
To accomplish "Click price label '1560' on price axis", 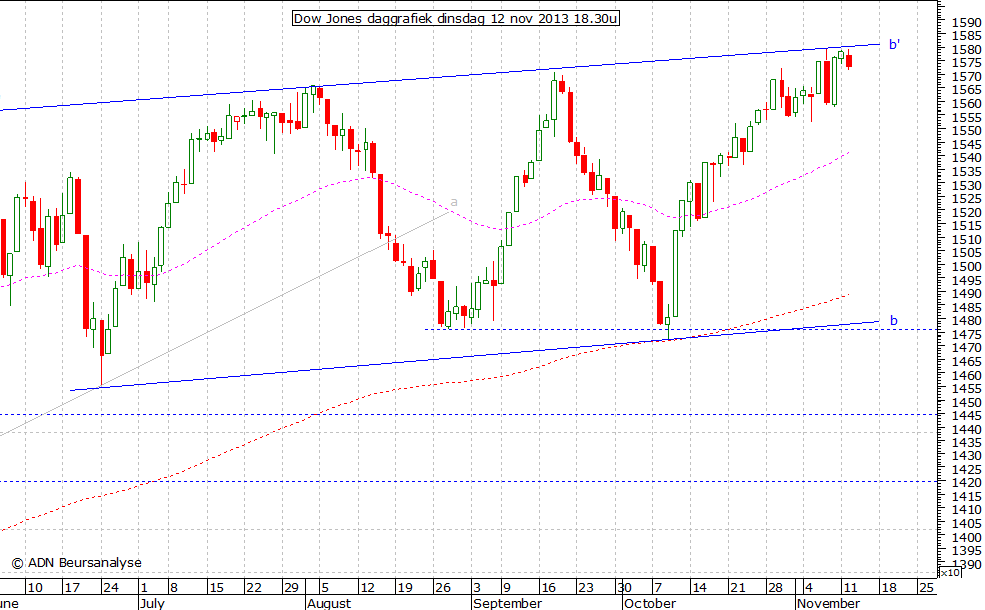I will point(966,104).
